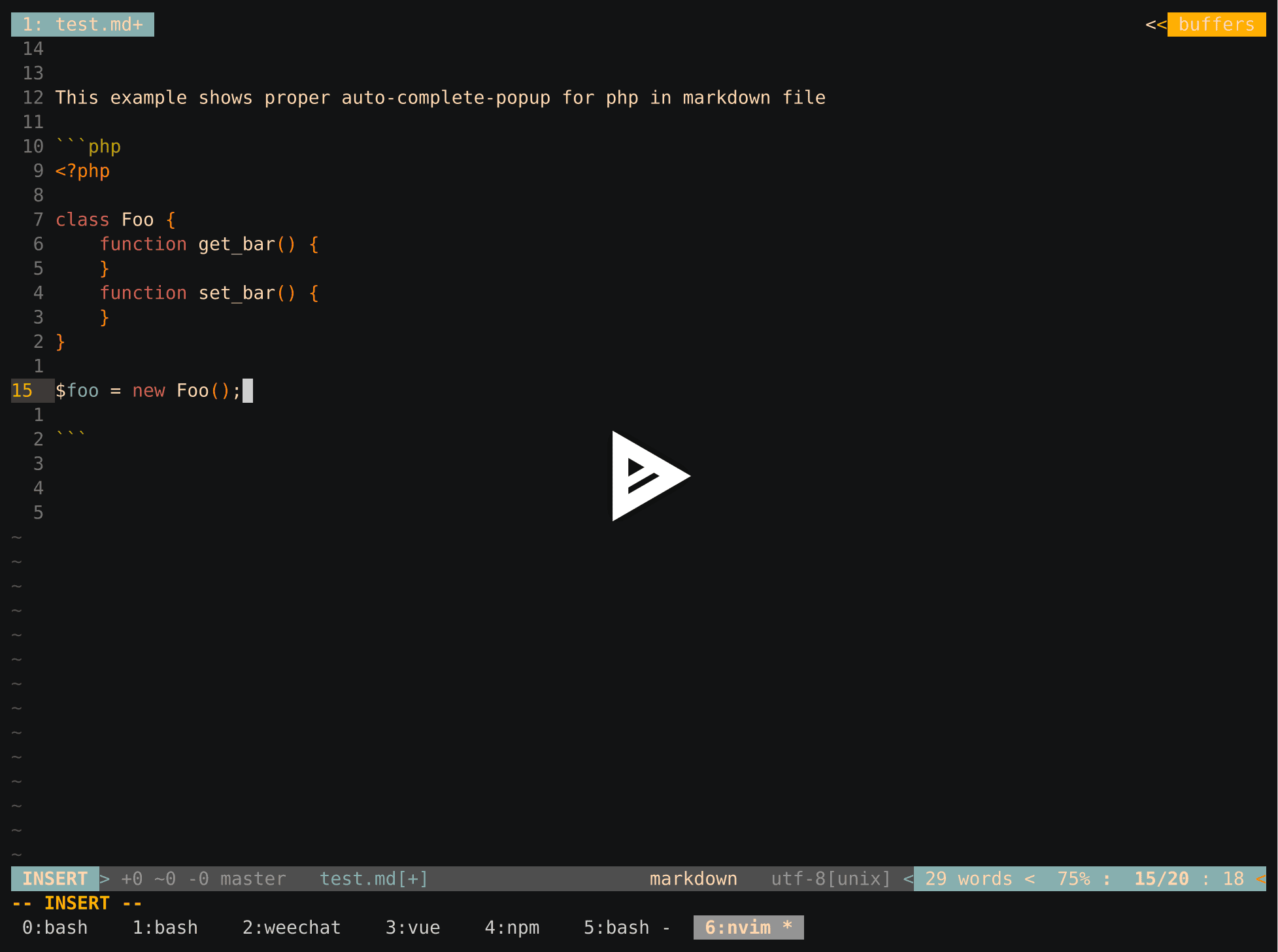Select the "1: test.md+" buffer tab
1278x952 pixels.
[x=82, y=24]
